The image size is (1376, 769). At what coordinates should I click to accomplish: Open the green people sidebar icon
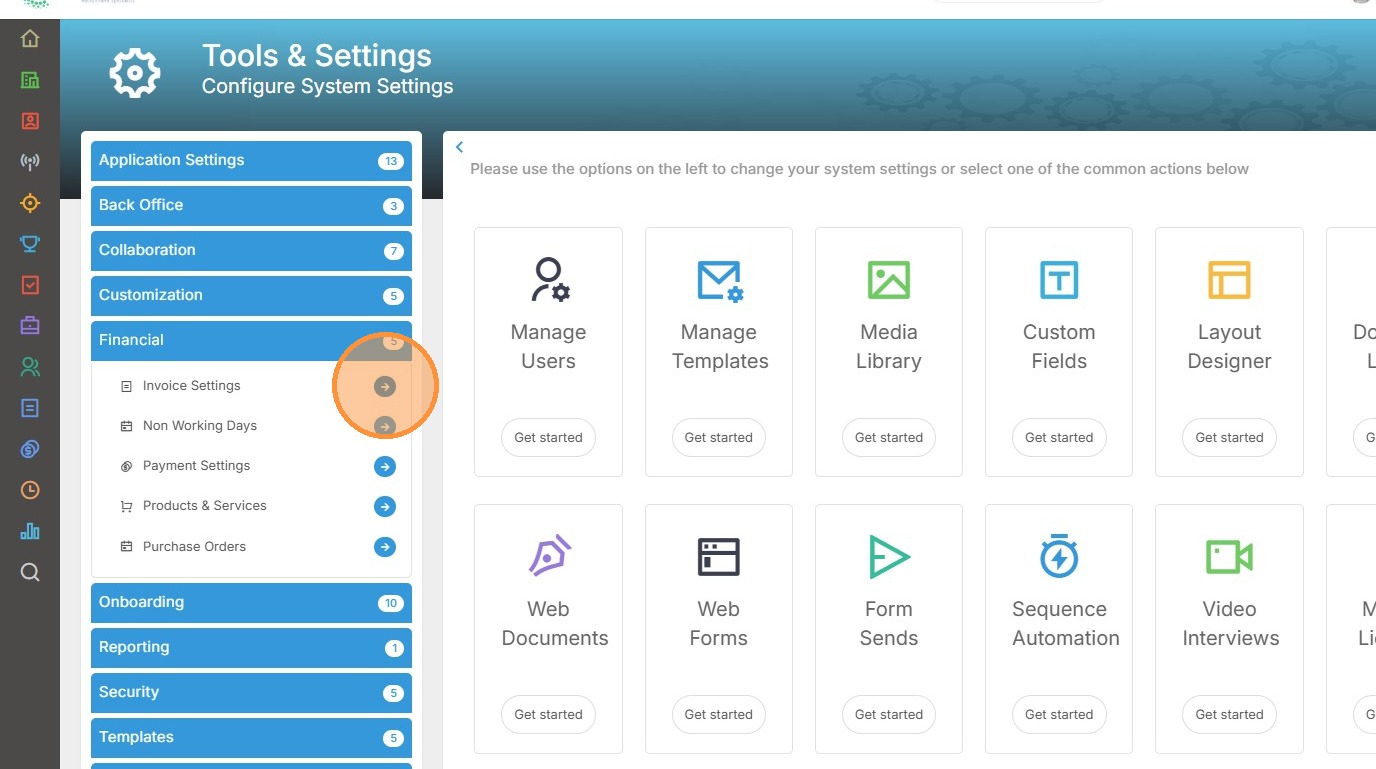30,367
